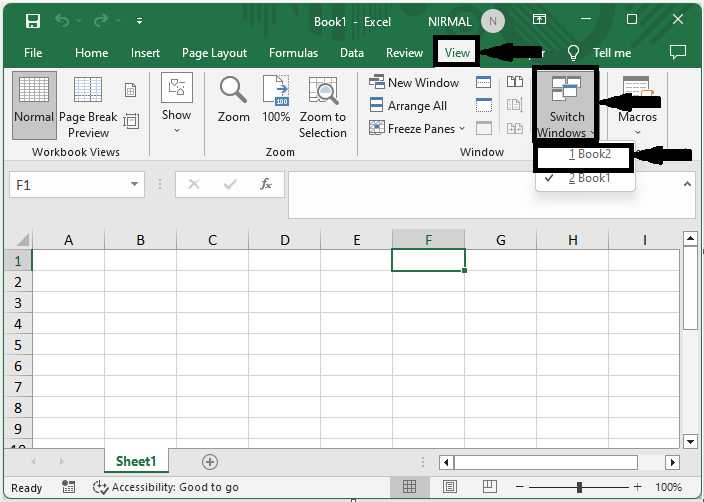Screen dimensions: 704x502
Task: Open a New Window
Action: [414, 83]
